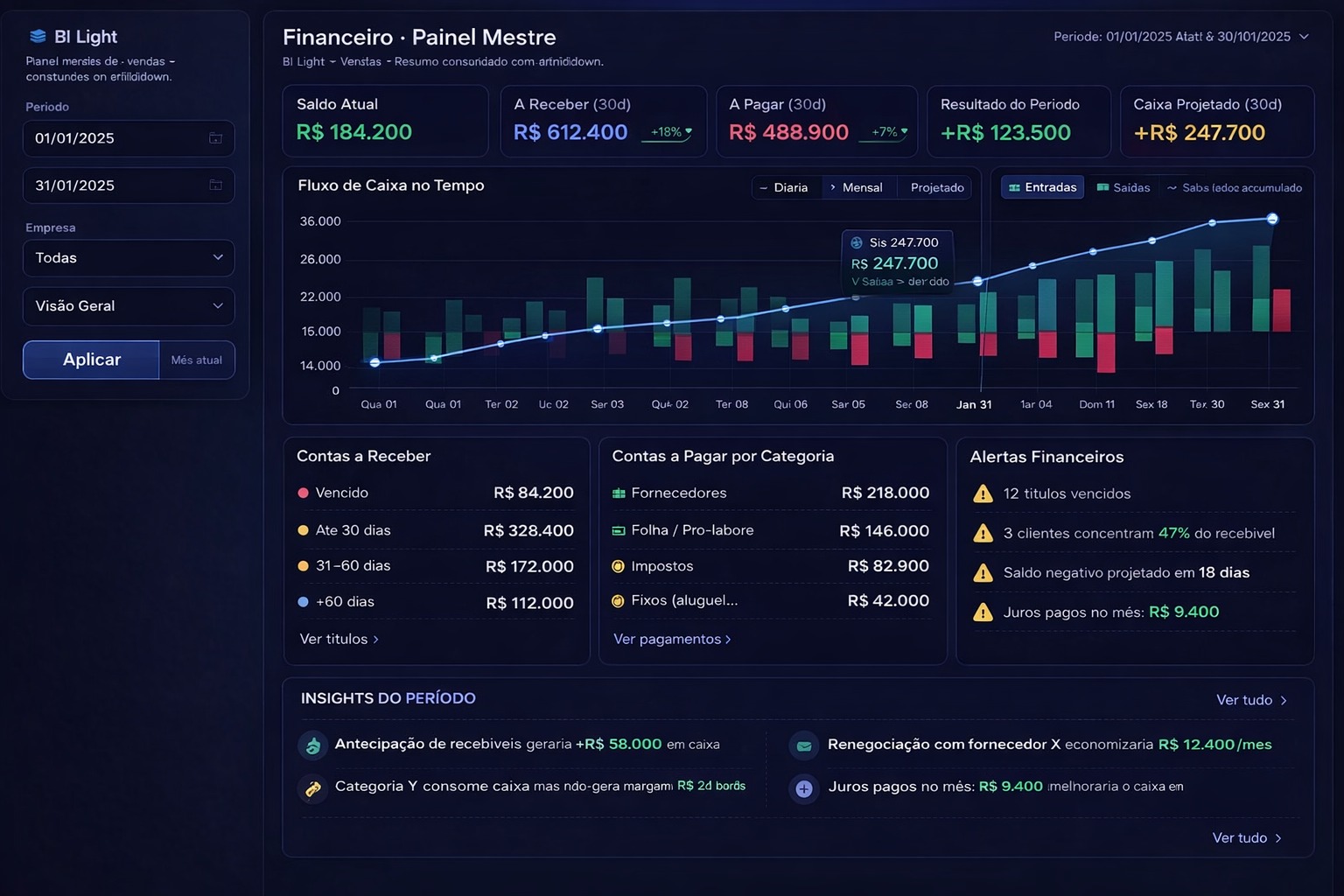Click Dom 11 axis label
The width and height of the screenshot is (1344, 896).
(x=1096, y=404)
